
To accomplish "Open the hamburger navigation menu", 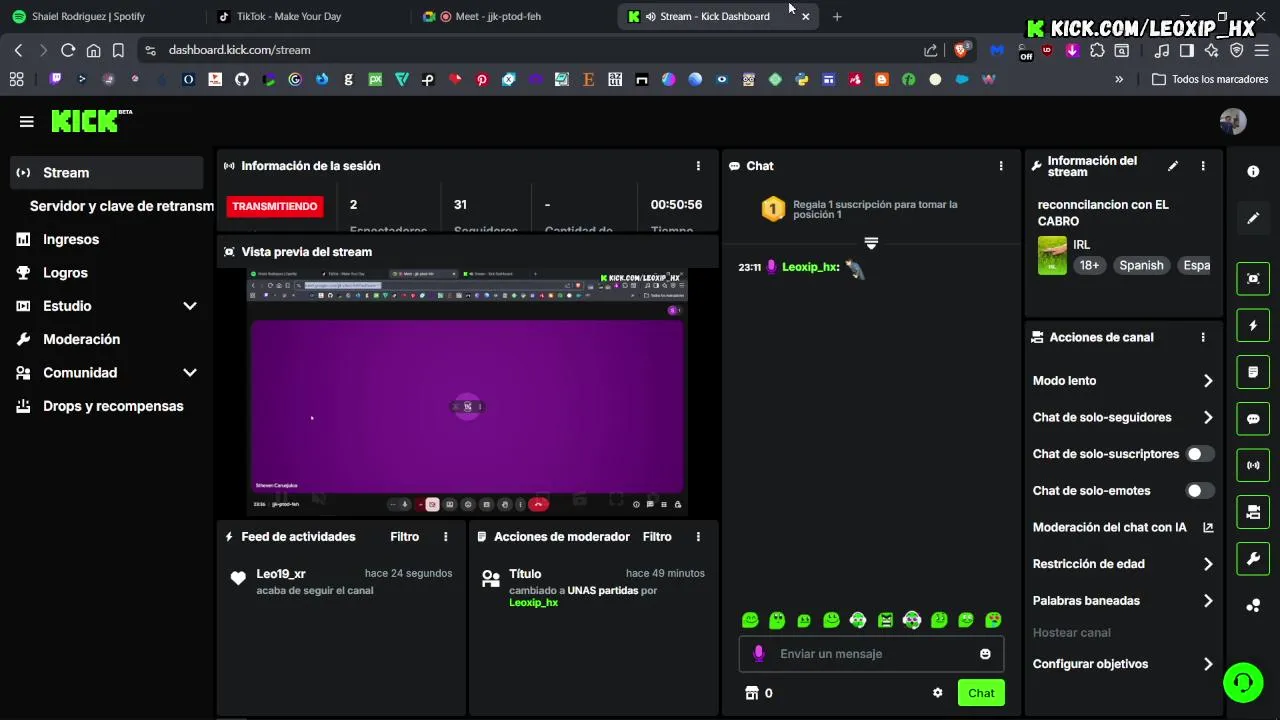I will coord(27,122).
